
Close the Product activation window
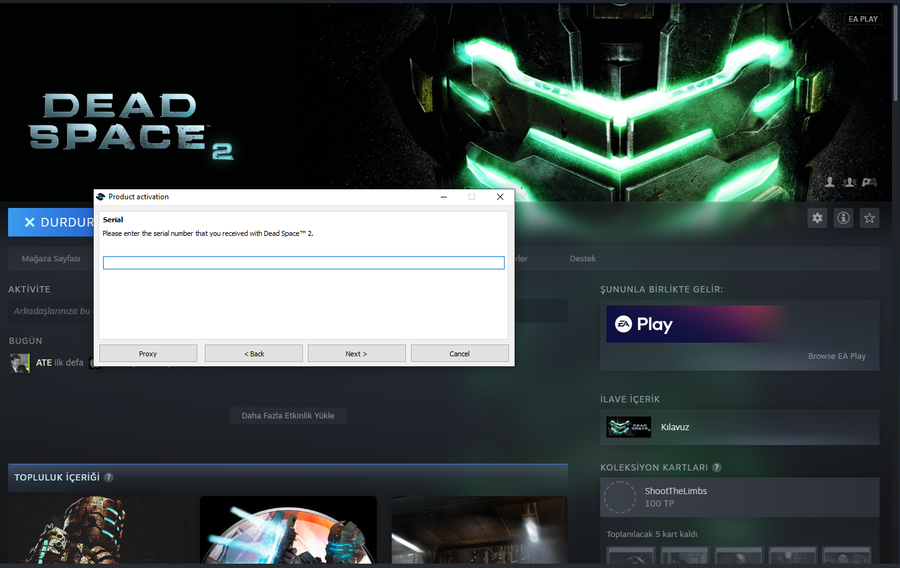click(x=500, y=197)
